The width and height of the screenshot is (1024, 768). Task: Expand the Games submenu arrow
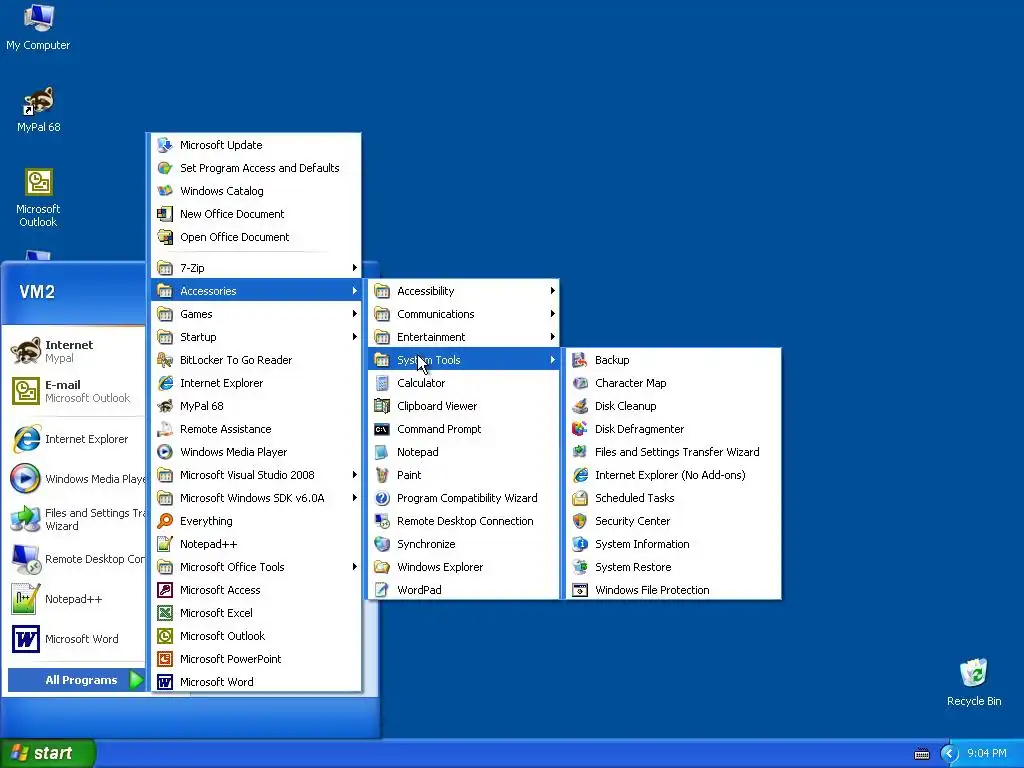355,314
